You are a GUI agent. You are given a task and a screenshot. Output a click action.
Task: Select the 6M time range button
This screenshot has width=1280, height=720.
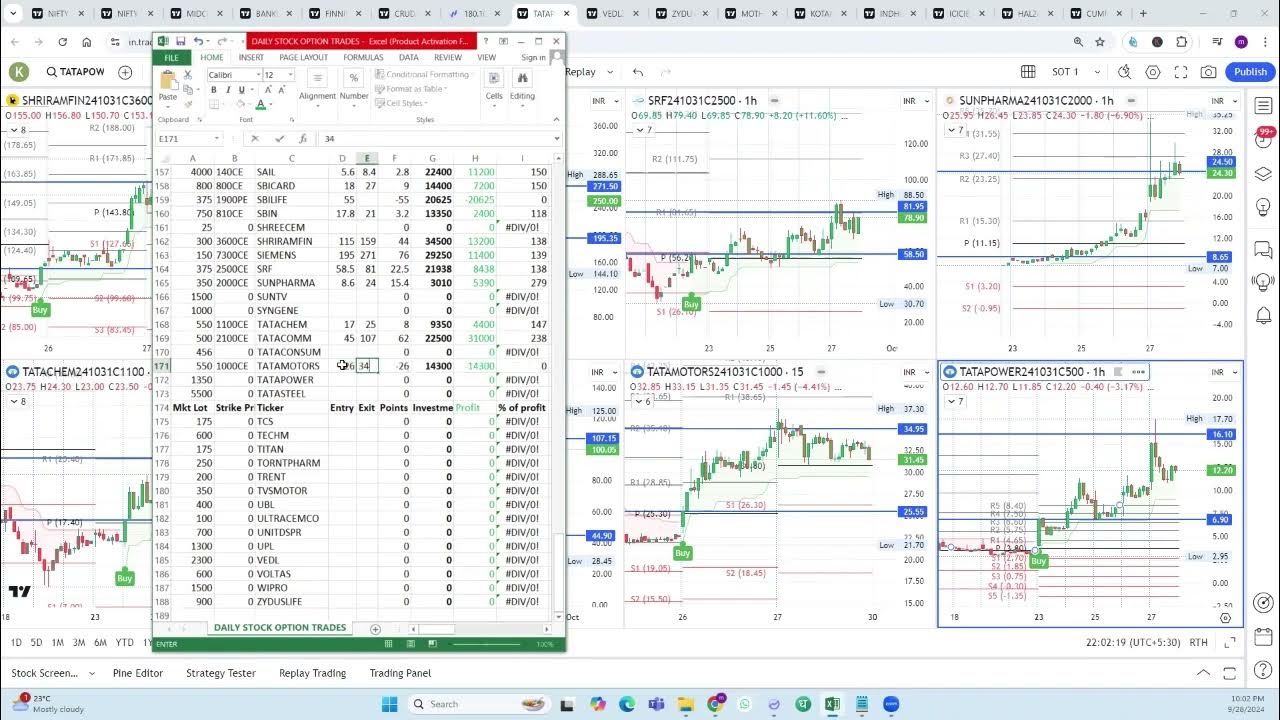[101, 643]
